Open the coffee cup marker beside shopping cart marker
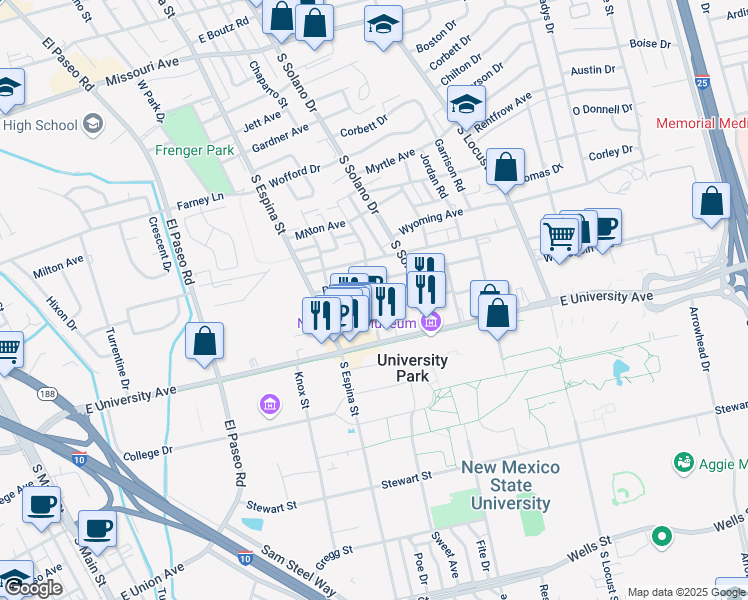The image size is (748, 600). [x=606, y=228]
